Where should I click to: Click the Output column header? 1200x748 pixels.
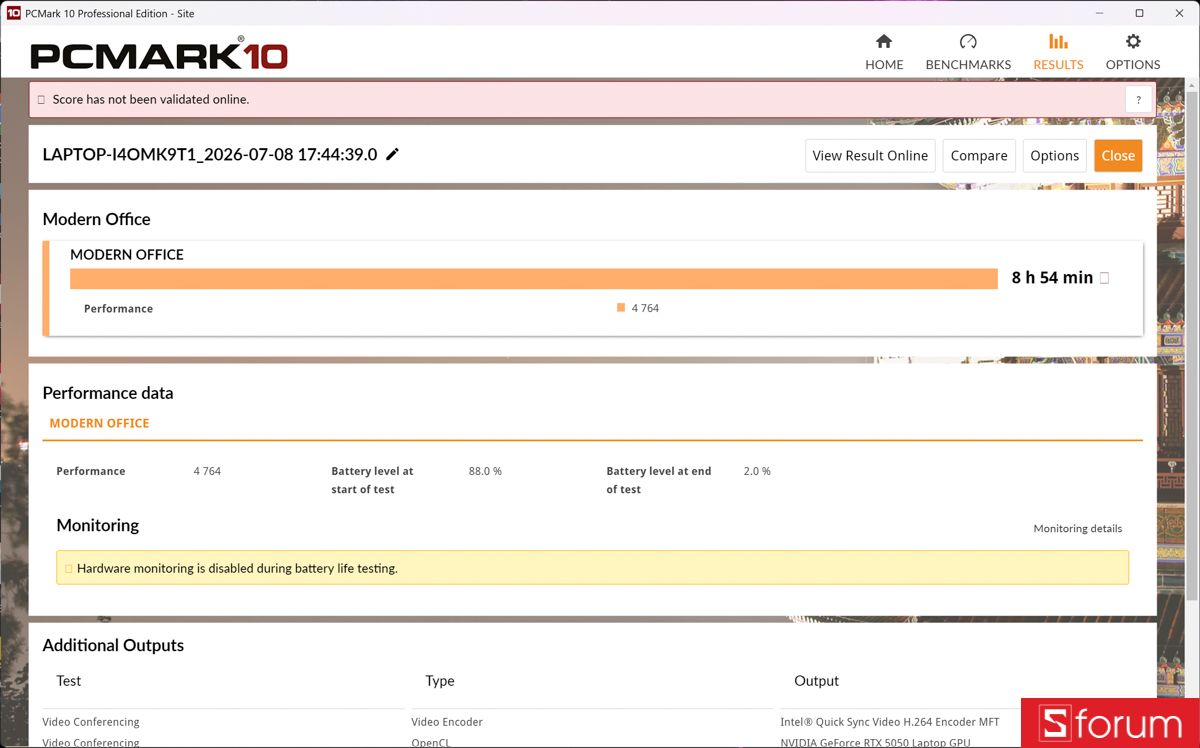tap(816, 681)
